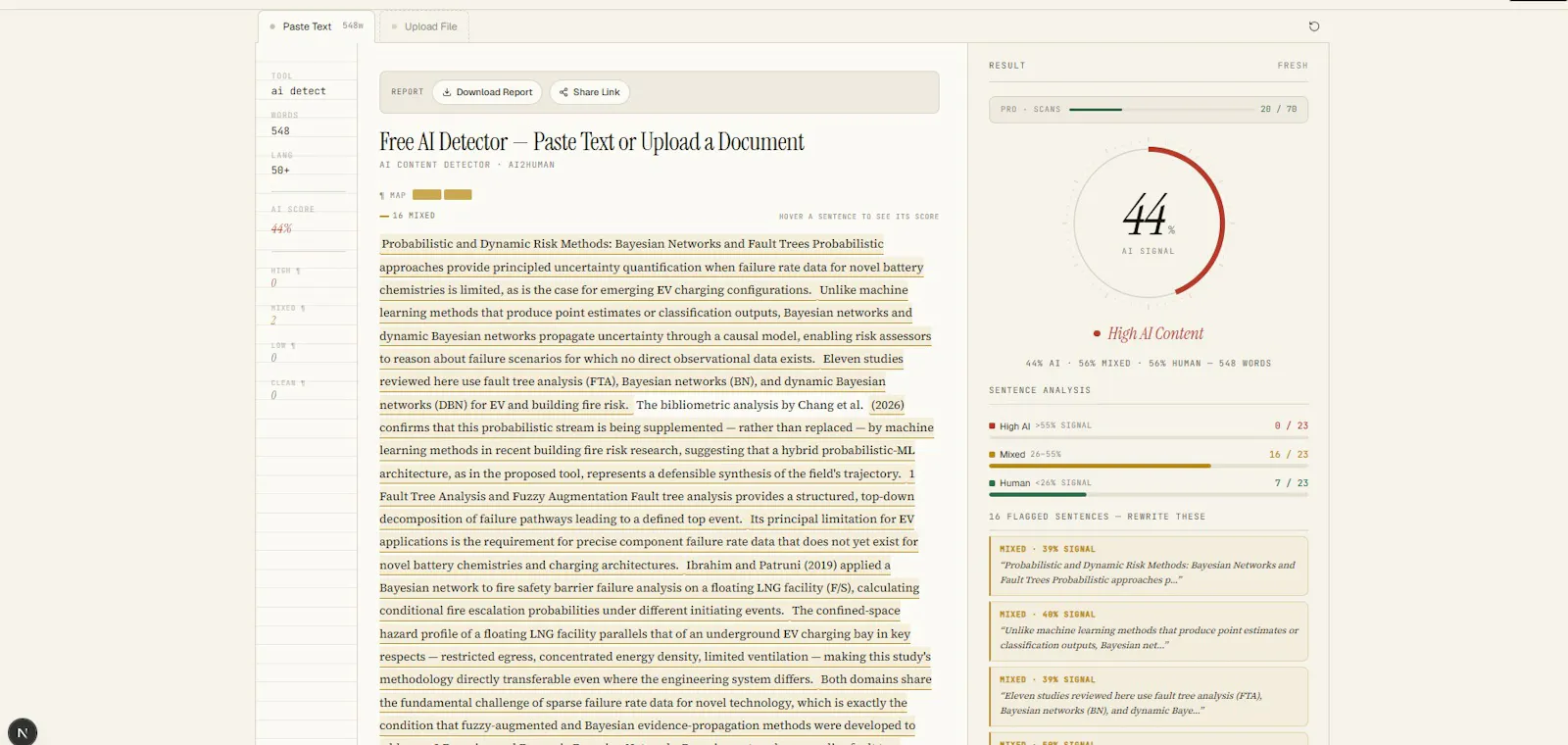Click the '16 Flagged Sentences — Rewrite These' heading
1568x745 pixels.
pos(1097,517)
